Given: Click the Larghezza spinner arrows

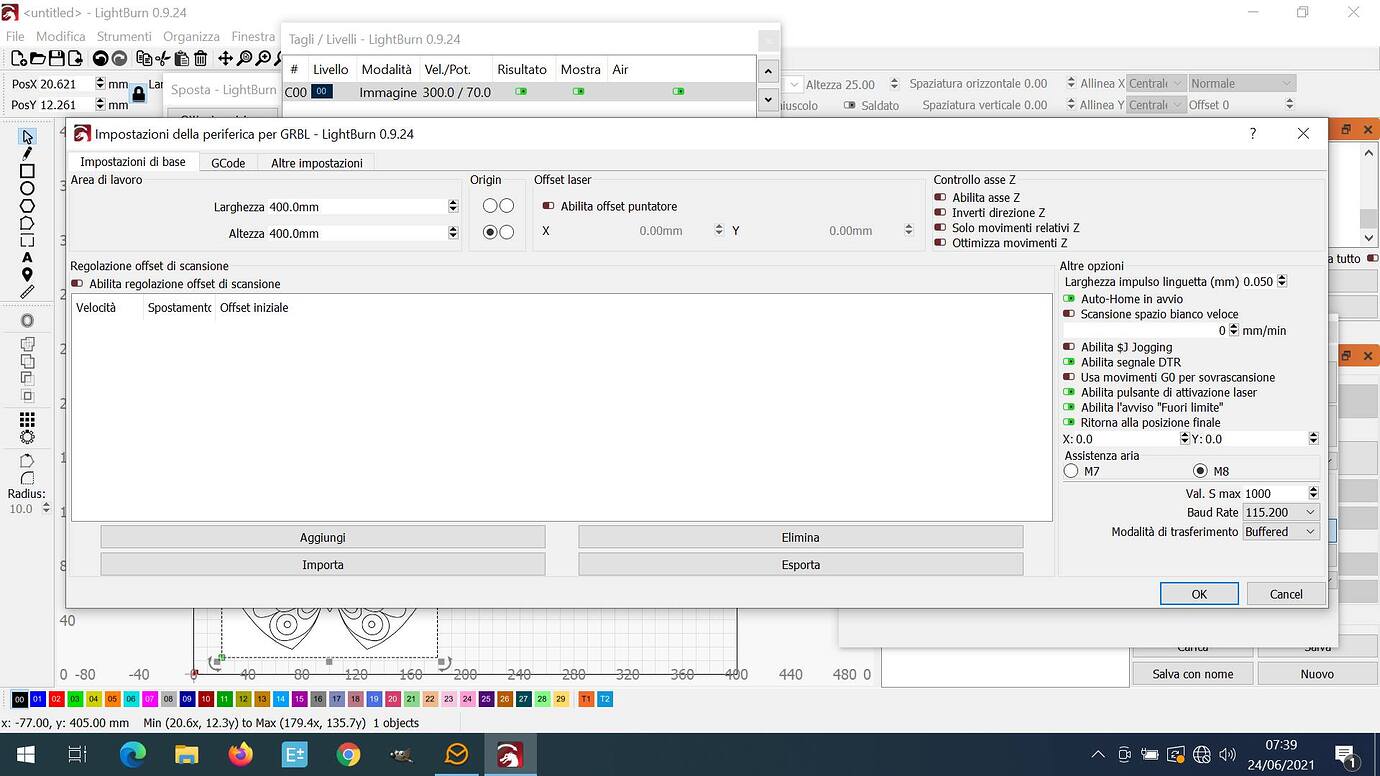Looking at the screenshot, I should [453, 206].
